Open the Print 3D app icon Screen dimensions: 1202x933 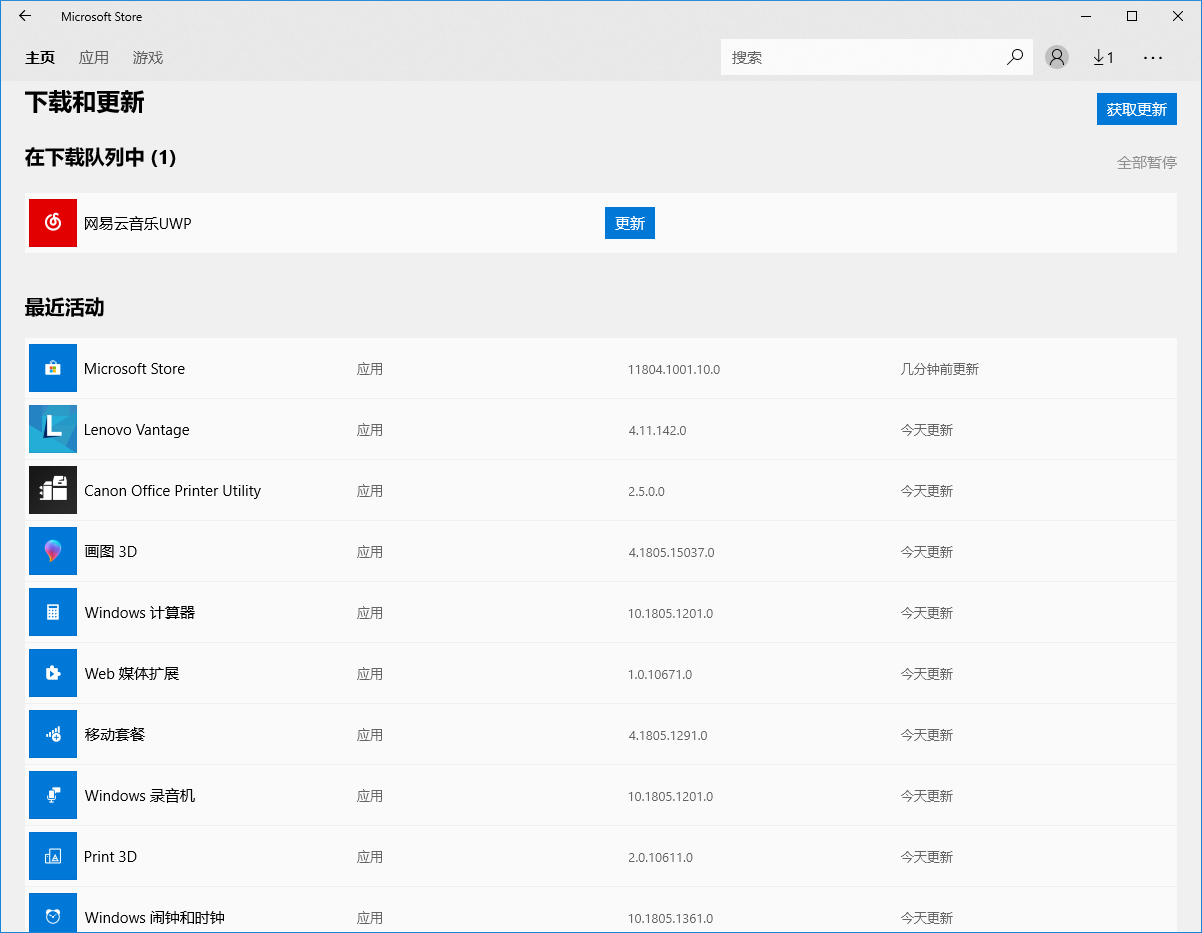53,856
